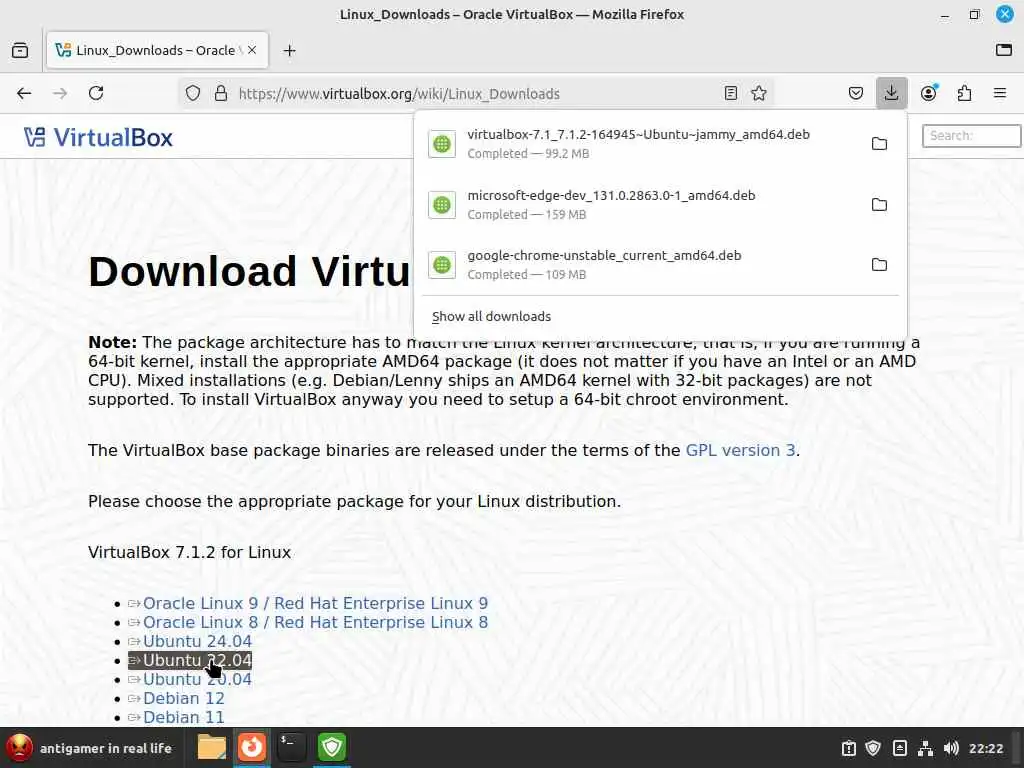Open the green shield app in taskbar

(332, 747)
